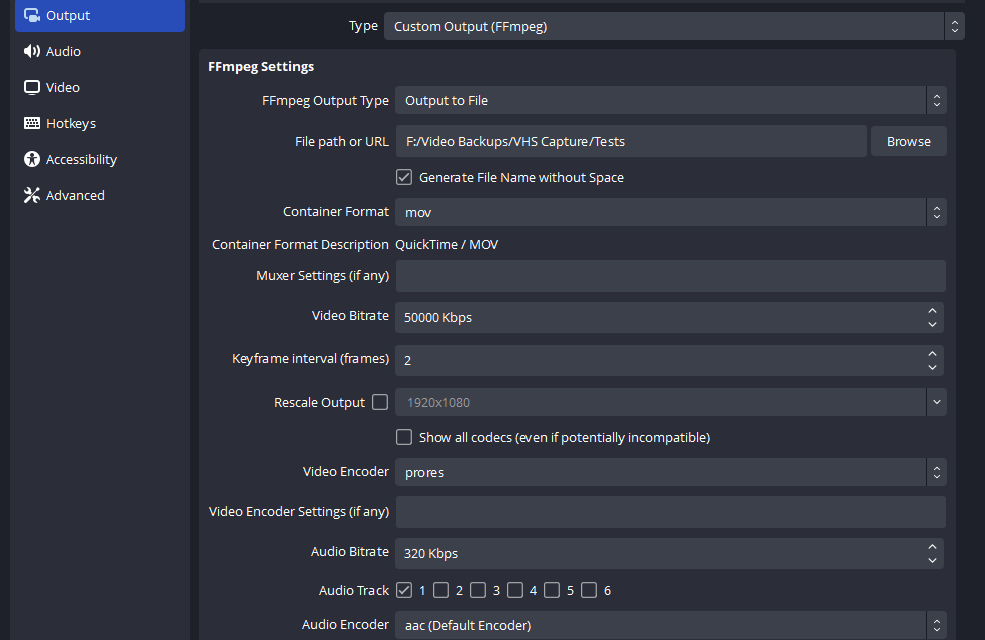Decrease Keyframe interval with down arrow
The width and height of the screenshot is (985, 640).
pos(932,366)
